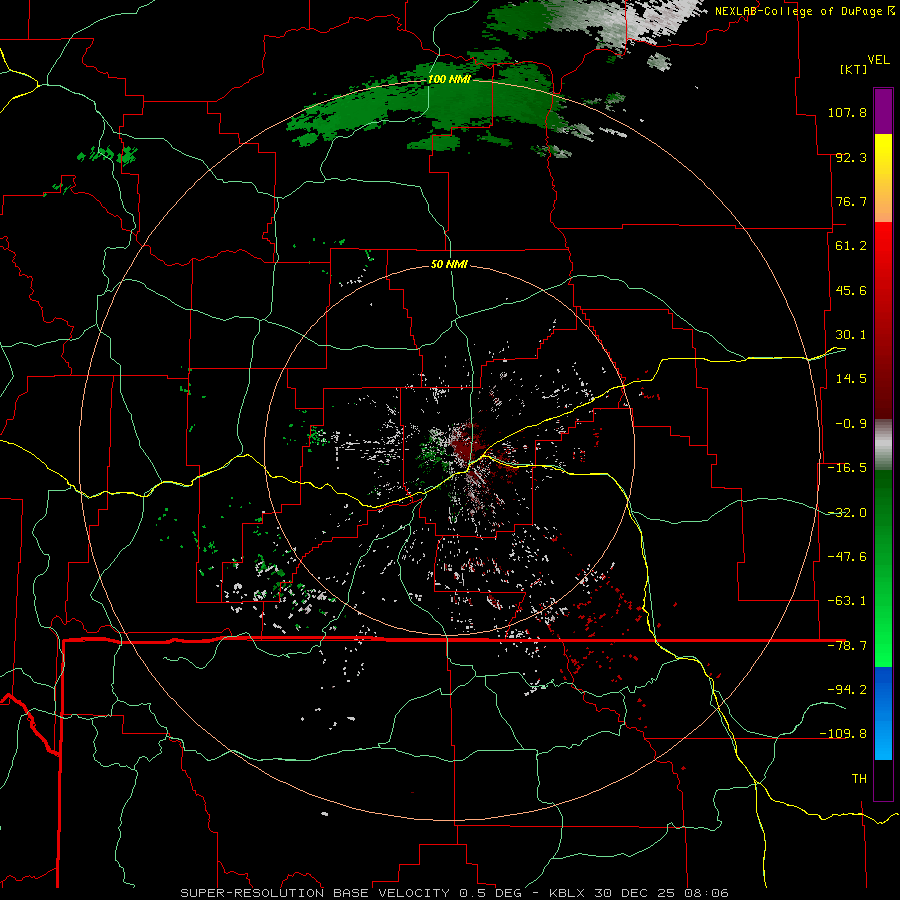Click the -32.0 velocity scale value
900x900 pixels.
pyautogui.click(x=847, y=513)
